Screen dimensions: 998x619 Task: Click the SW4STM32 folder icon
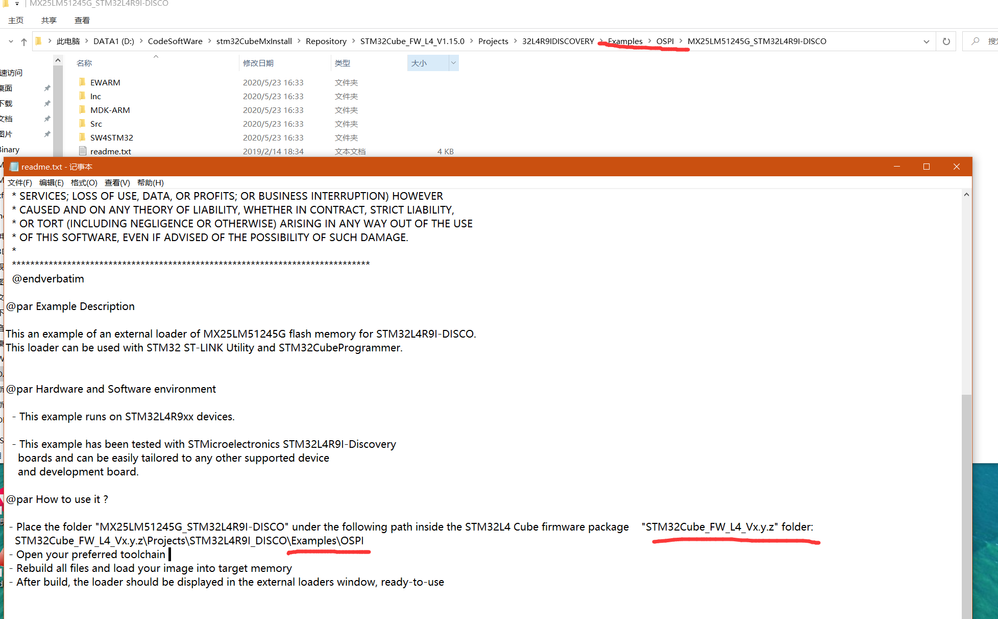tap(82, 137)
